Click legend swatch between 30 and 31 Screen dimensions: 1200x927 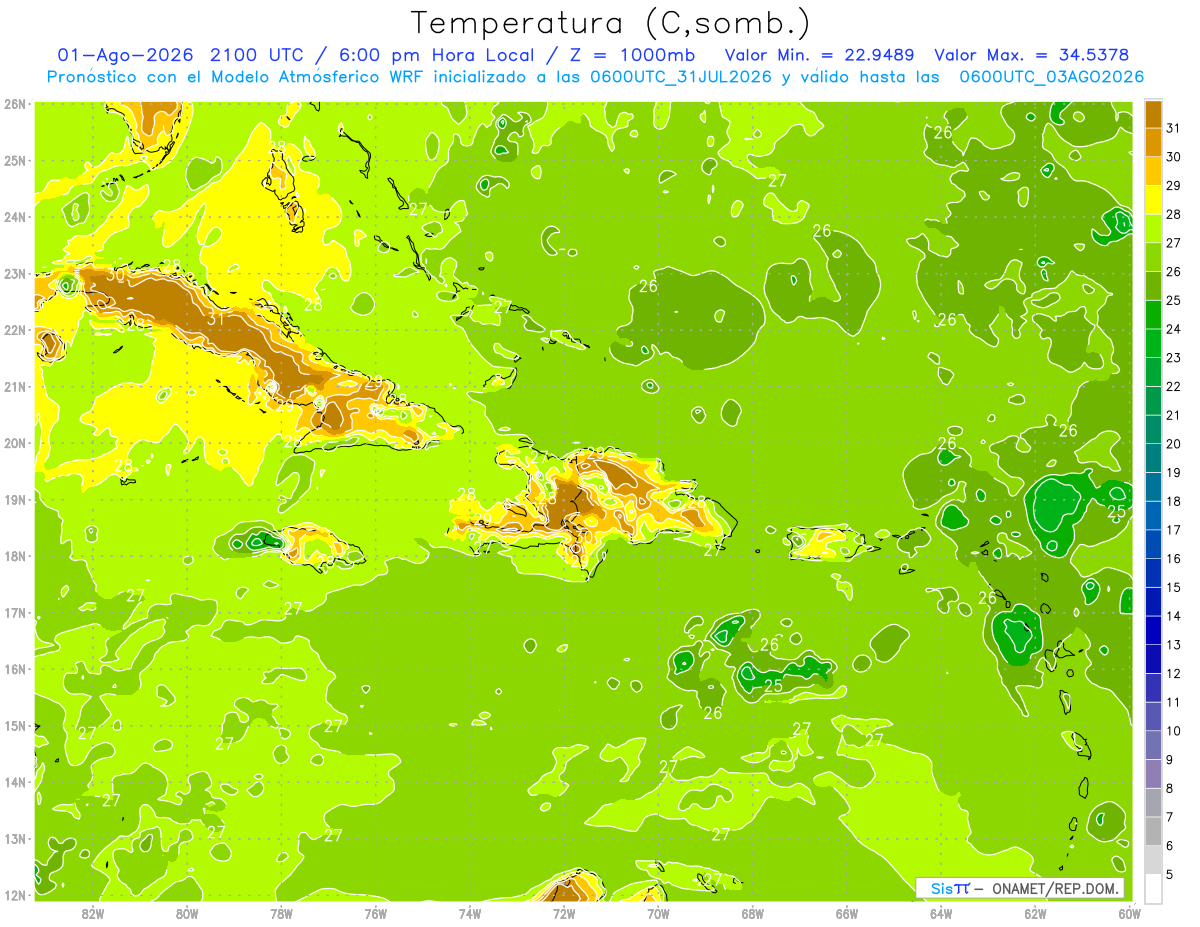1153,142
